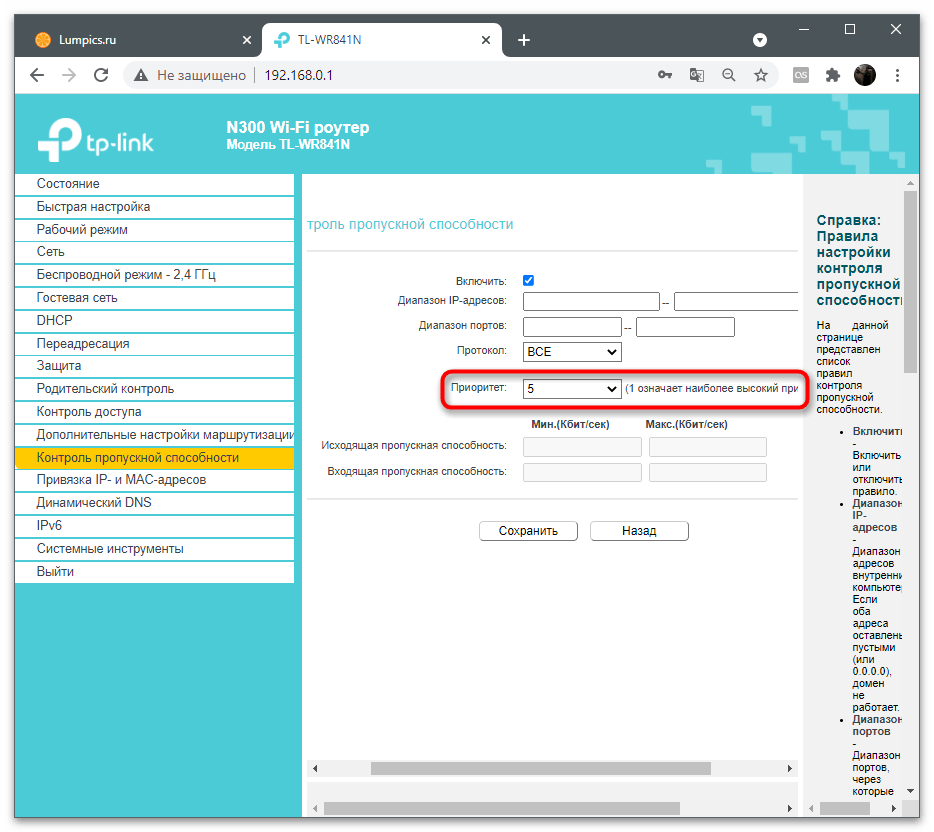Viewport: 934px width, 832px height.
Task: Click outgoing bandwidth minimum field
Action: pos(582,447)
